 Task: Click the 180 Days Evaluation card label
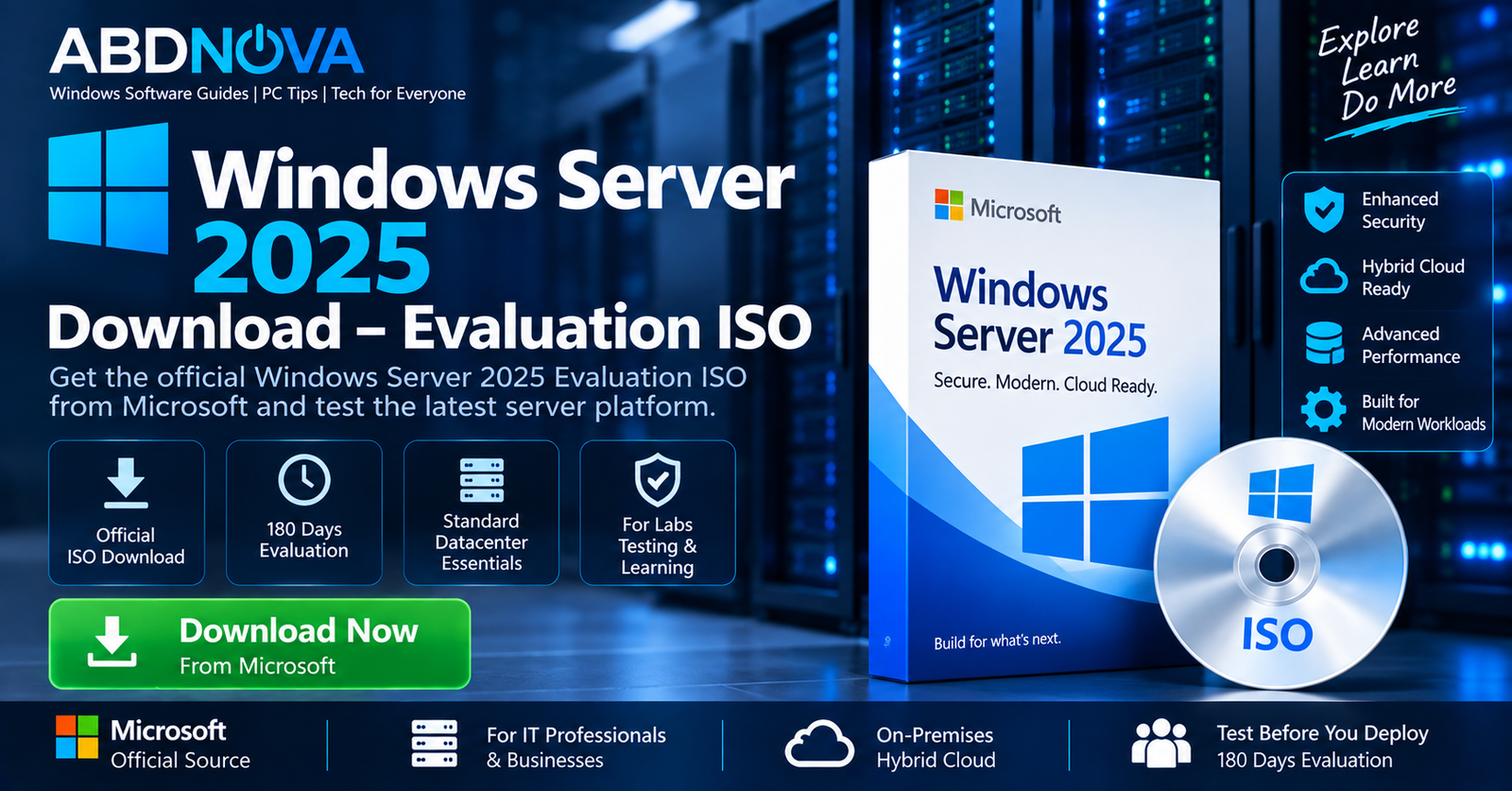(304, 540)
